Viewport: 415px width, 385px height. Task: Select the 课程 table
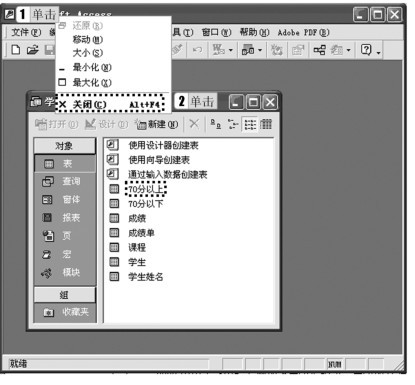[x=137, y=247]
